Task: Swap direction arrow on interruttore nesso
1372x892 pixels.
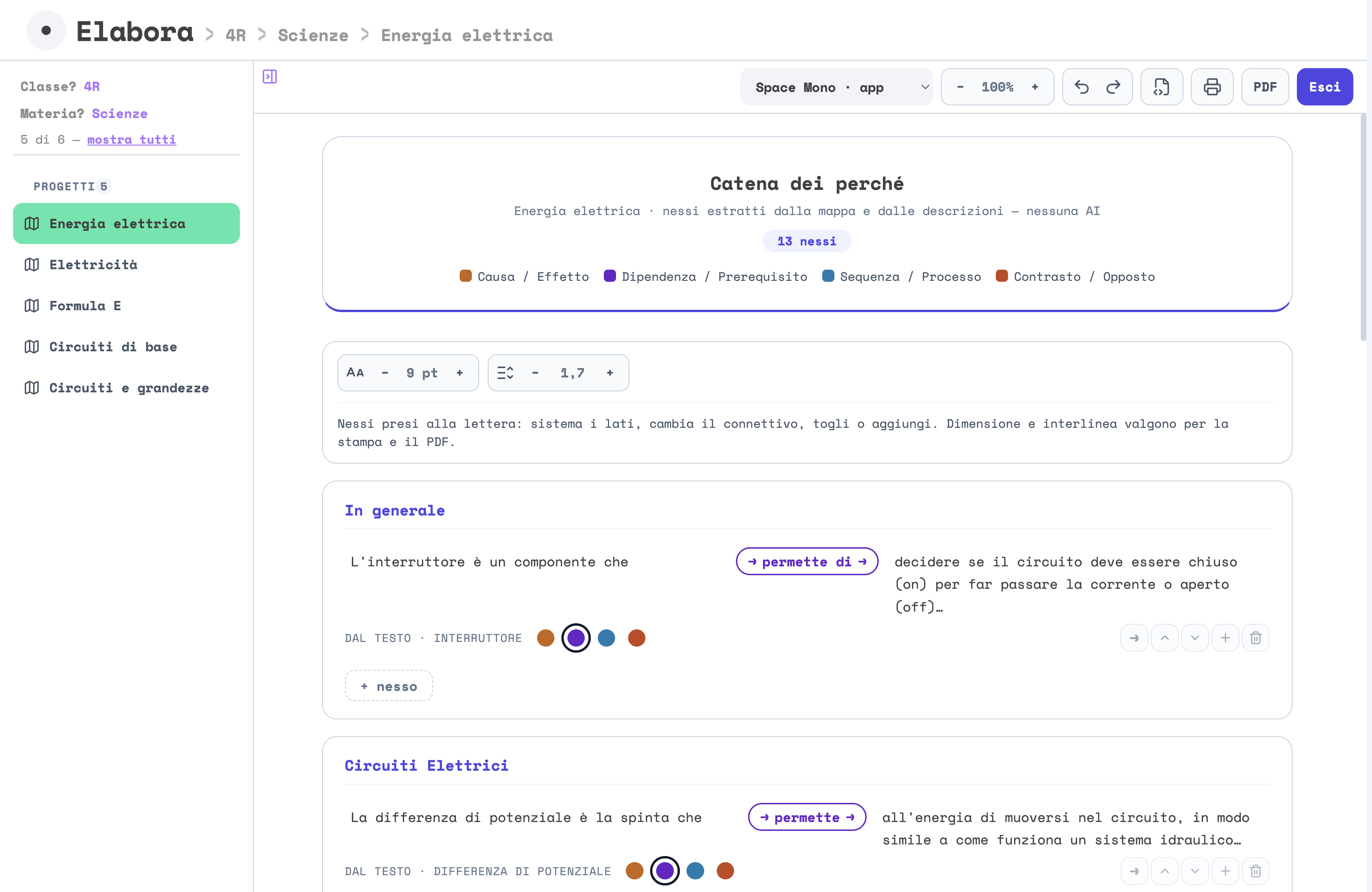Action: tap(1134, 638)
